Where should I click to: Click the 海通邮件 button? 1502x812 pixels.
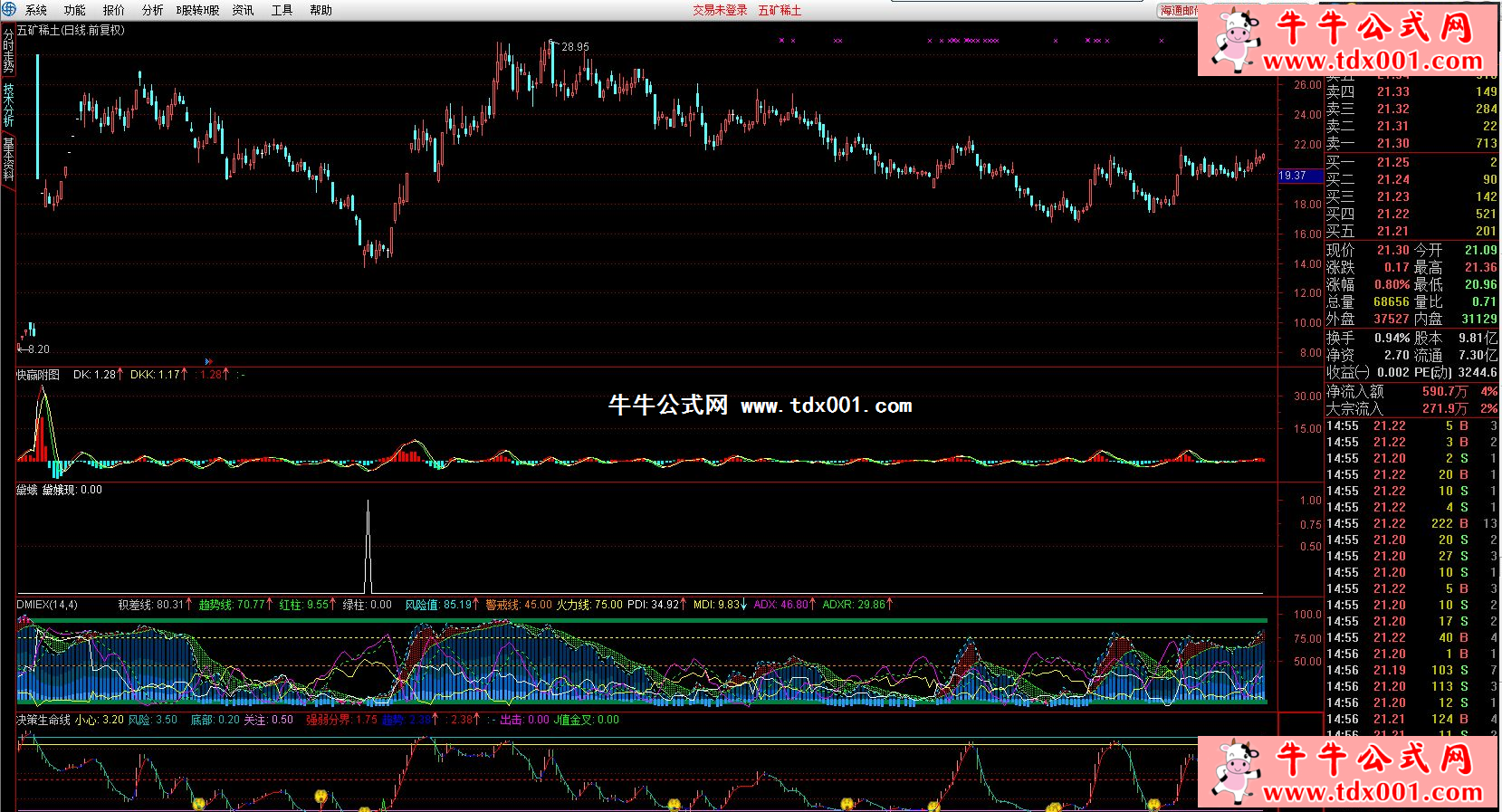click(x=1178, y=11)
